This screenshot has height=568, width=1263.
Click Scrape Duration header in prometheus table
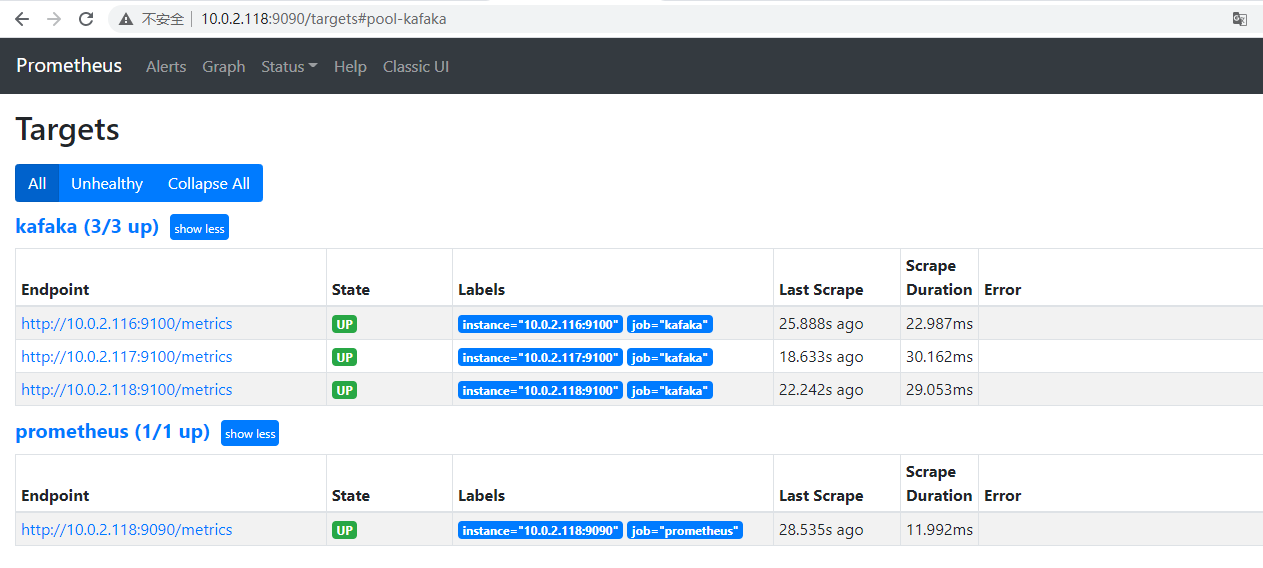(939, 483)
